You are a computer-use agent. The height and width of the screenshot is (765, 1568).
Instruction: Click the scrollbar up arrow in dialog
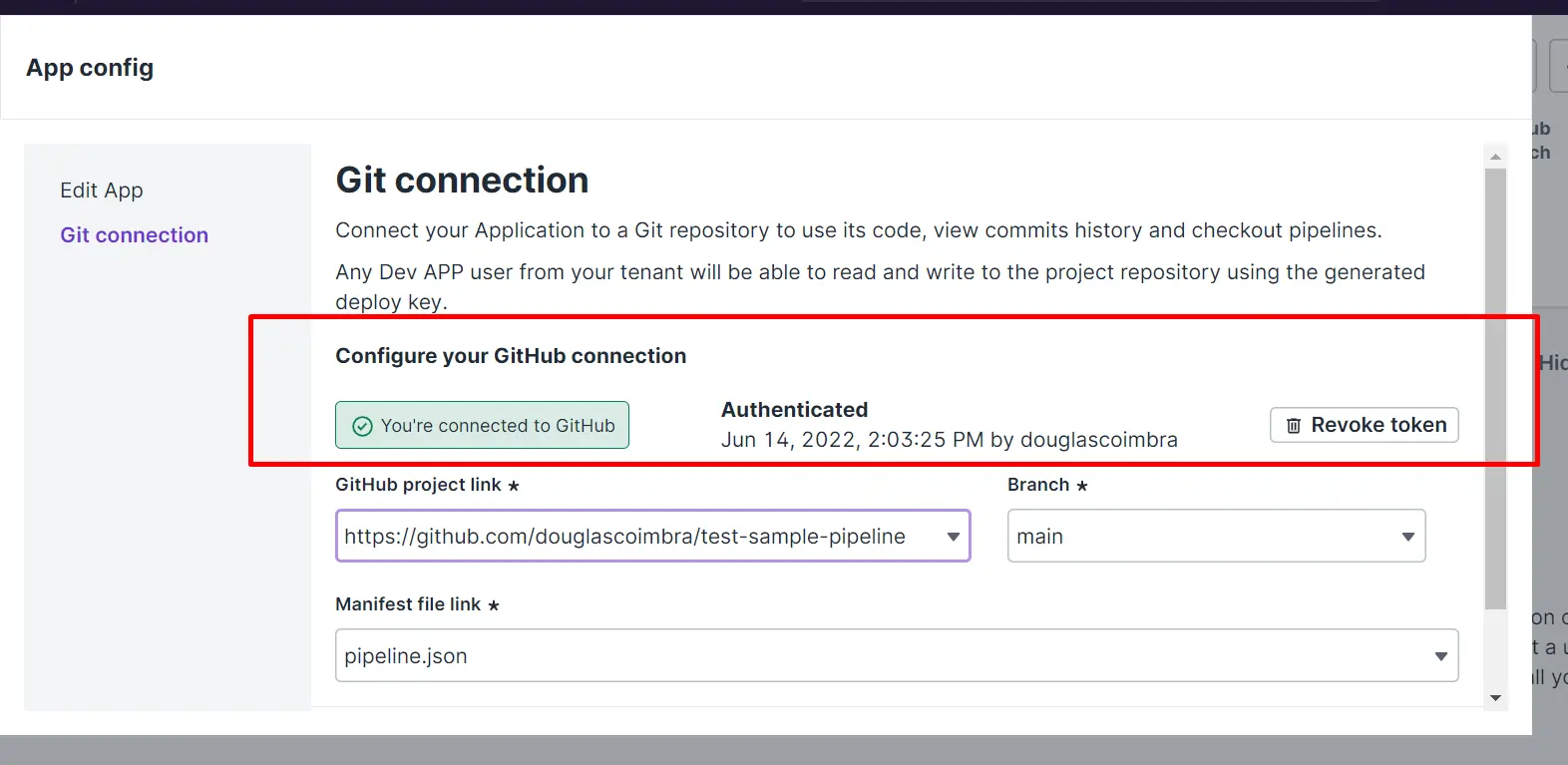(x=1495, y=157)
